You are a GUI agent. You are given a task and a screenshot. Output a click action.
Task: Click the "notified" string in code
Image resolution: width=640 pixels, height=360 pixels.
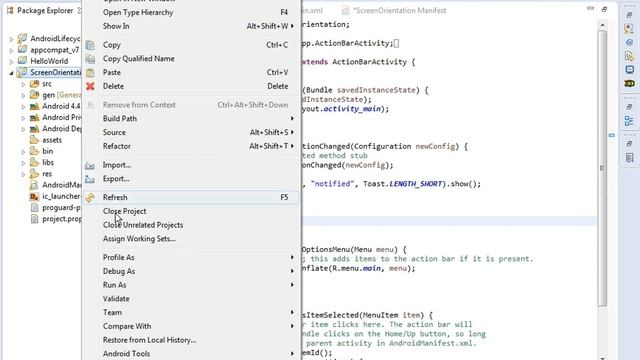[x=332, y=184]
